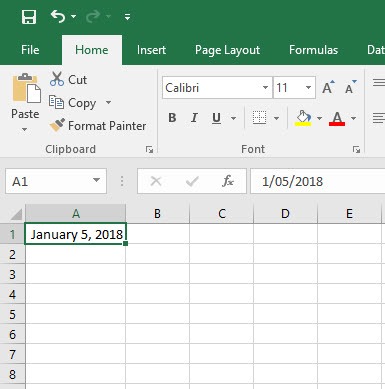Click the Save icon in quick access toolbar
Screen dimensions: 385x389
[x=29, y=17]
